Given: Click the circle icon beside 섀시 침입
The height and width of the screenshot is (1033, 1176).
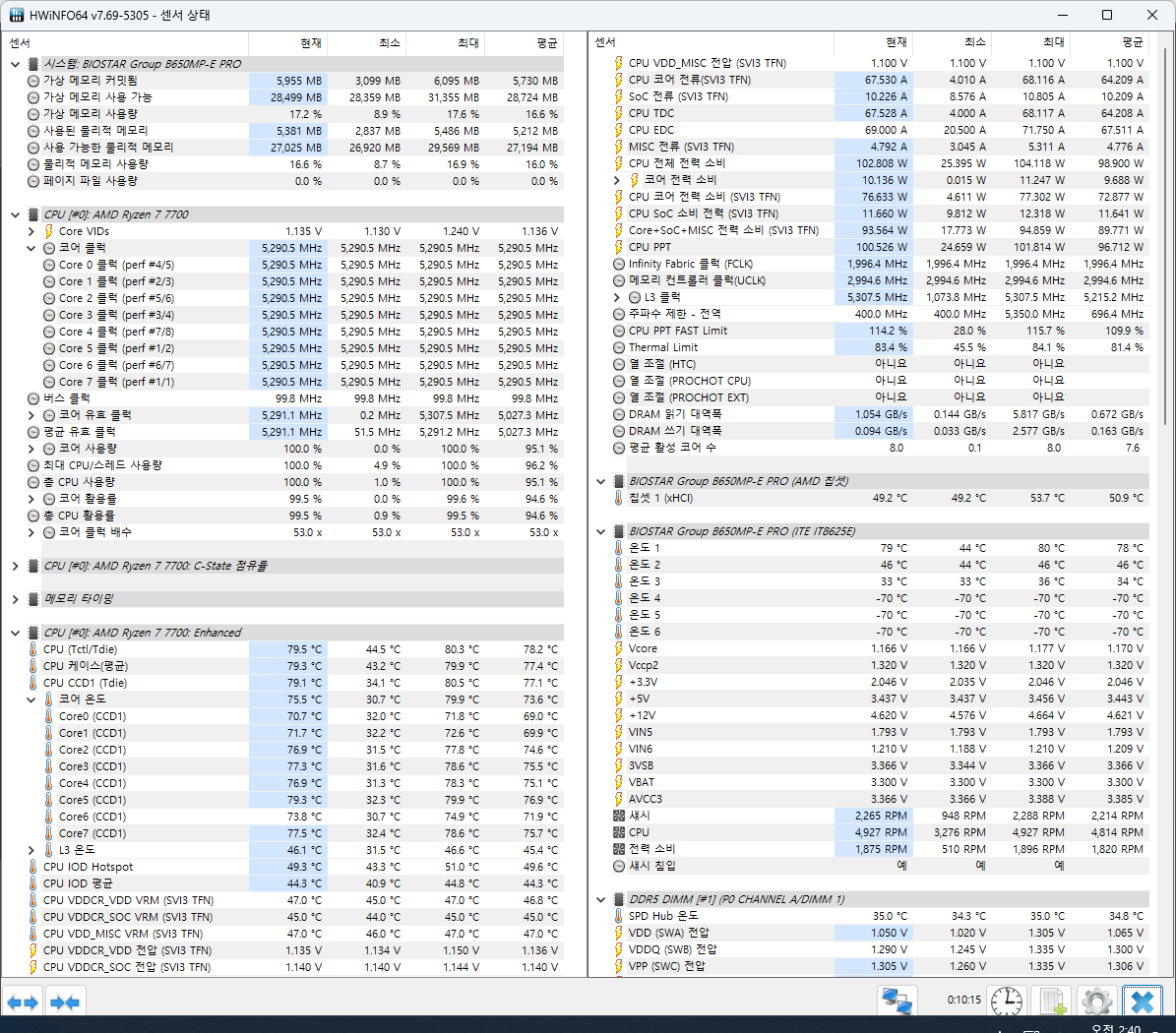Looking at the screenshot, I should [x=619, y=866].
